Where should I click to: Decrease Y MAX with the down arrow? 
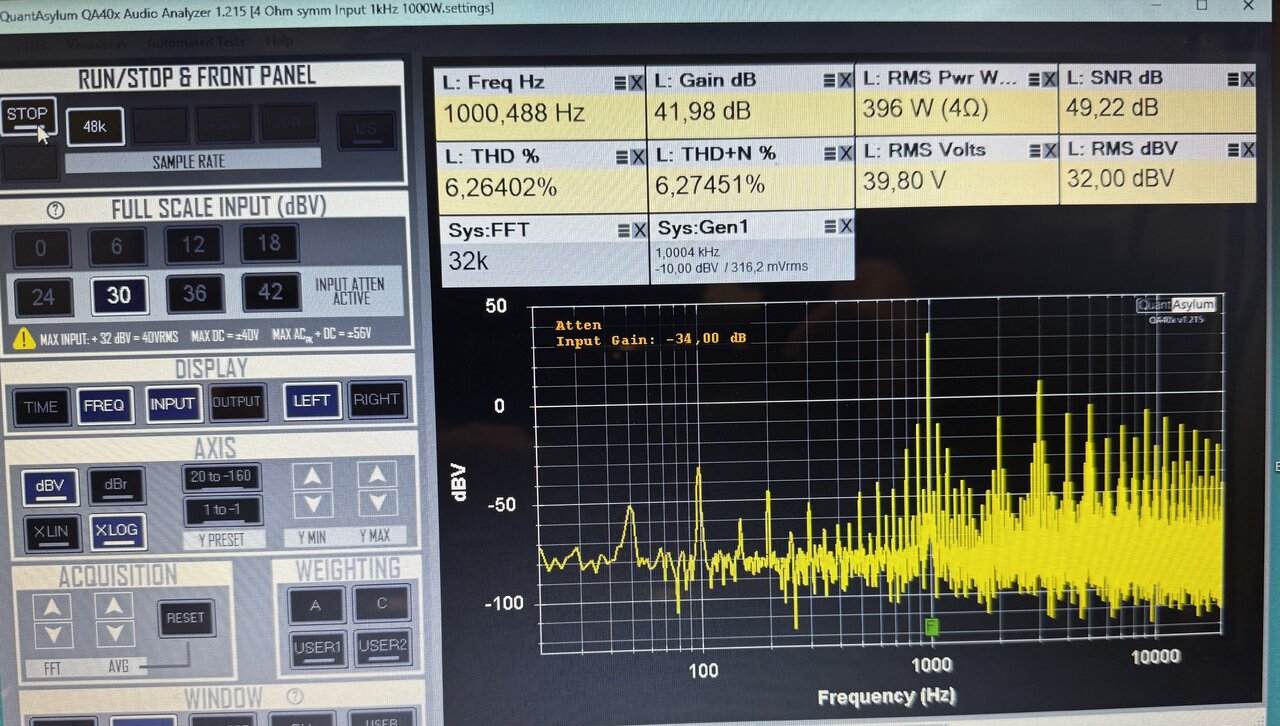pos(378,504)
